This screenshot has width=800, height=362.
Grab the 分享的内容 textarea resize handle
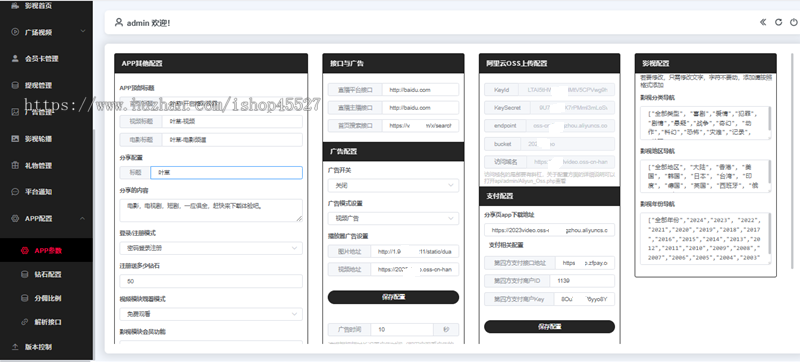(298, 218)
